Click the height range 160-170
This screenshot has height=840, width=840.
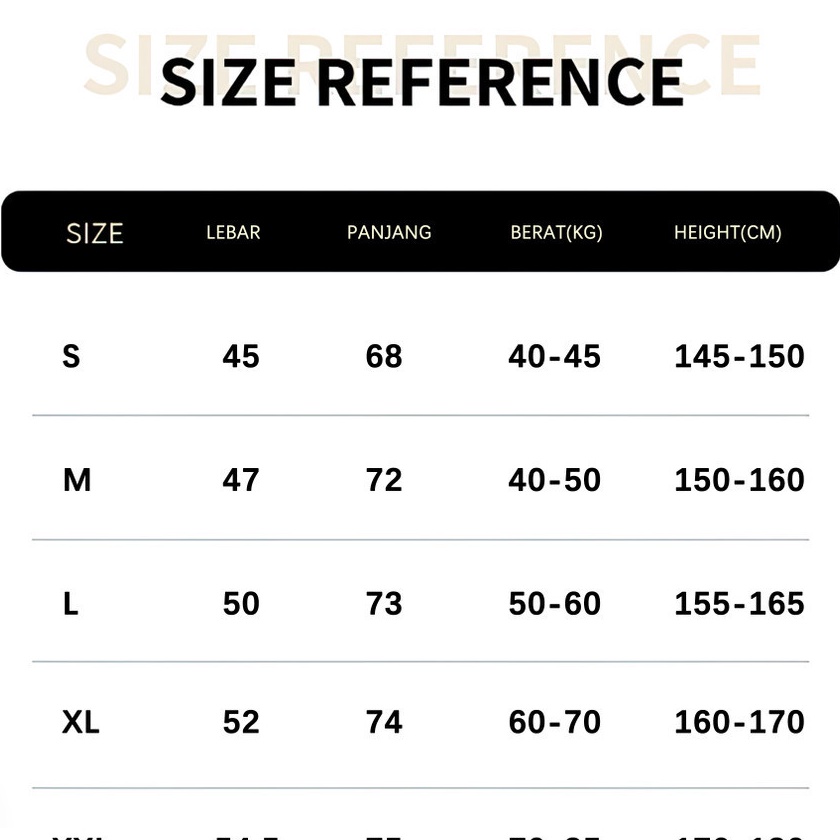click(x=739, y=722)
